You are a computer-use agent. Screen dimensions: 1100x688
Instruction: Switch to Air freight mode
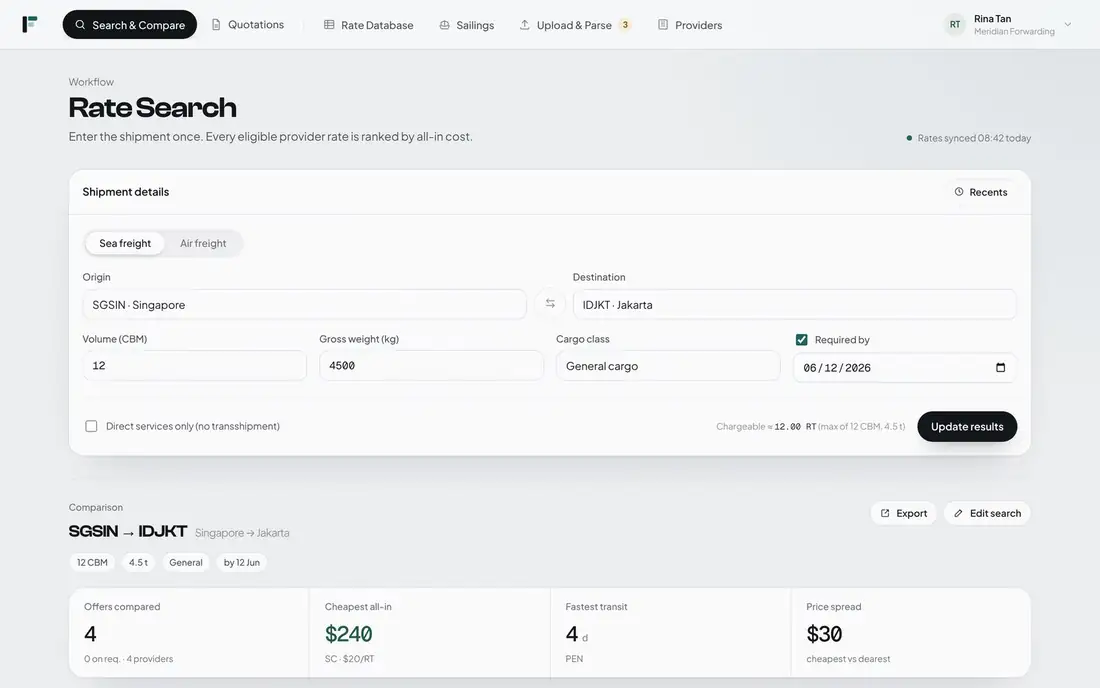(203, 243)
